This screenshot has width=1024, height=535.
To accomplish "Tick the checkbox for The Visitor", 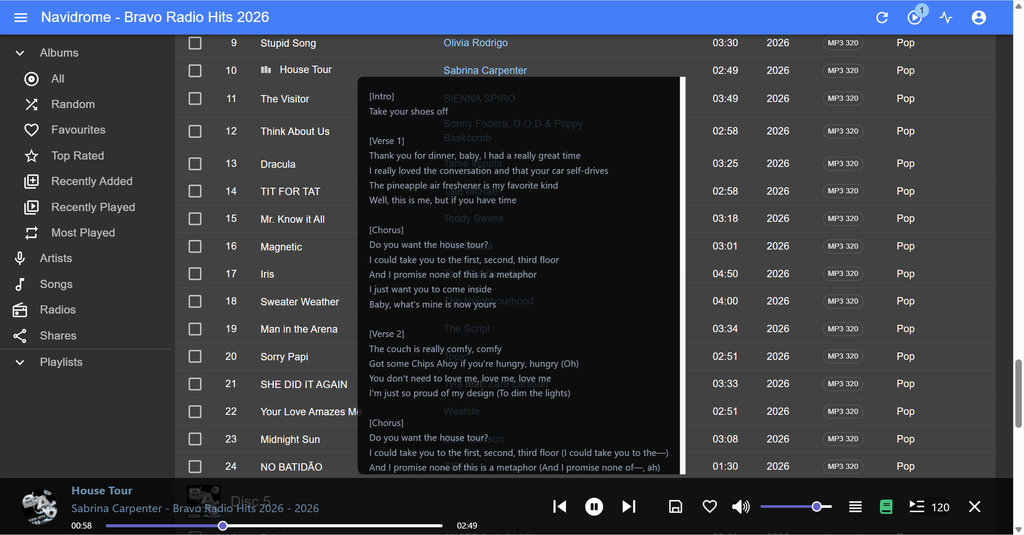I will [x=195, y=99].
